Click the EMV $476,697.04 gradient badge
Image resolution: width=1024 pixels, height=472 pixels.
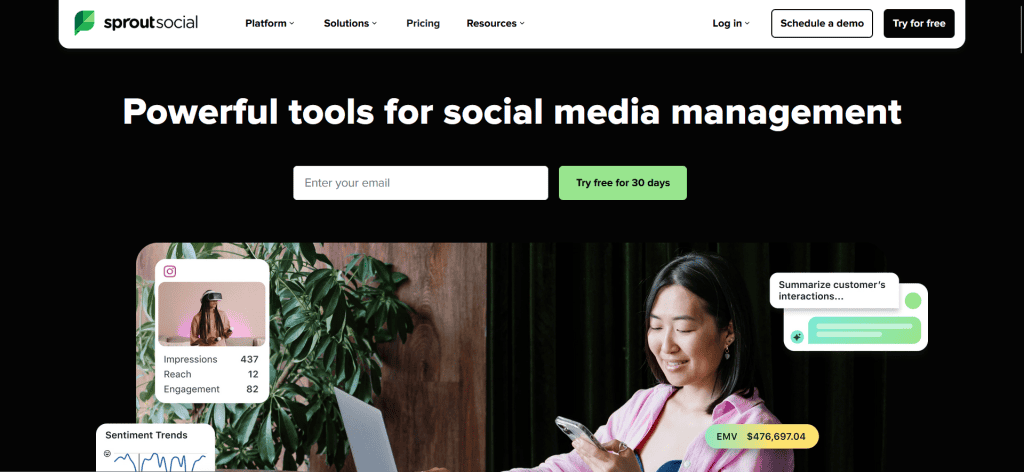point(761,436)
